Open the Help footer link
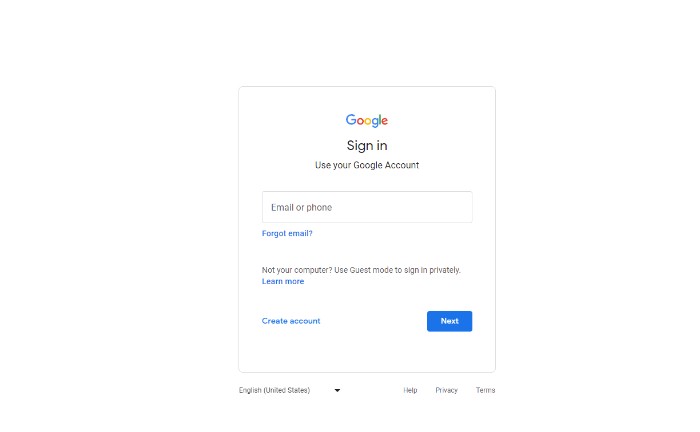 410,390
